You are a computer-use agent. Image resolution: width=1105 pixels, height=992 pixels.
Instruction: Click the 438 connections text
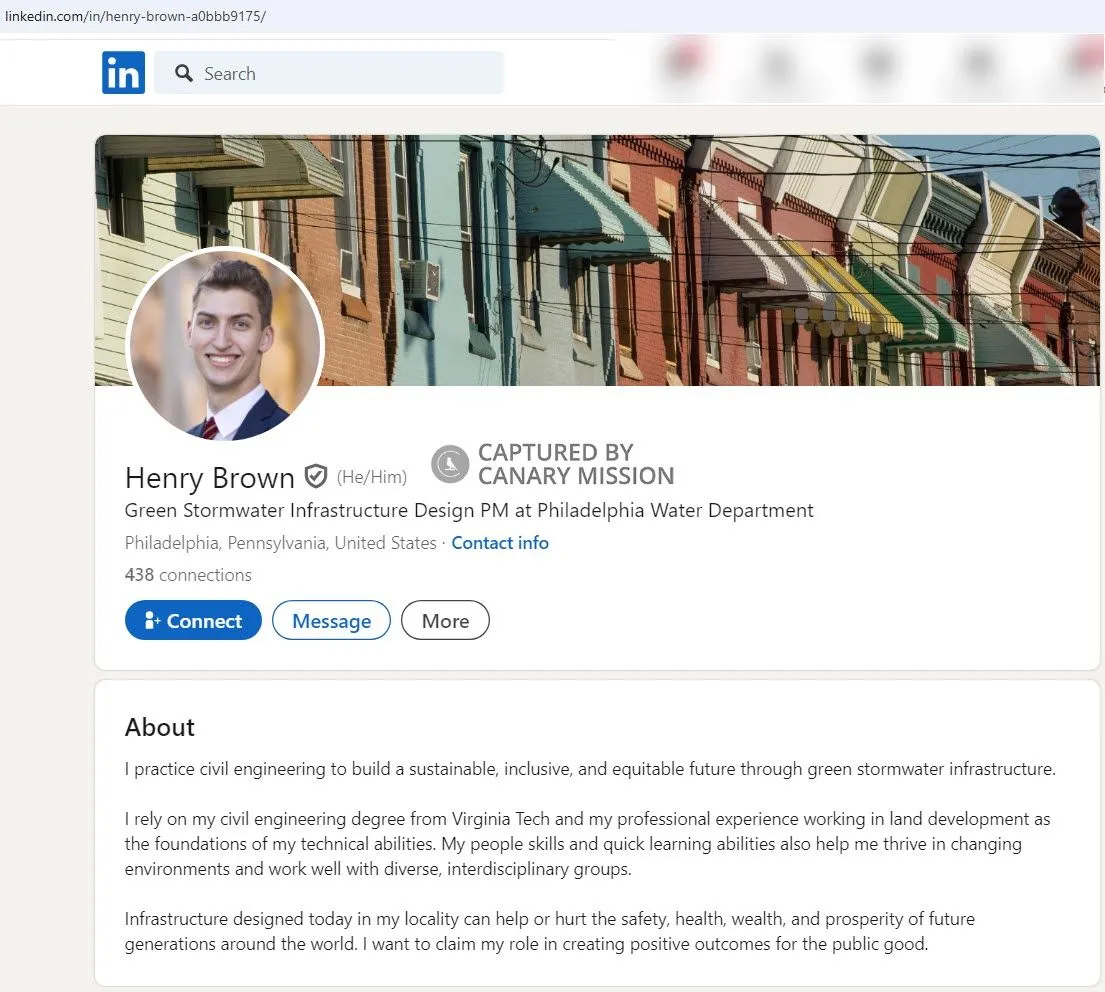[188, 575]
